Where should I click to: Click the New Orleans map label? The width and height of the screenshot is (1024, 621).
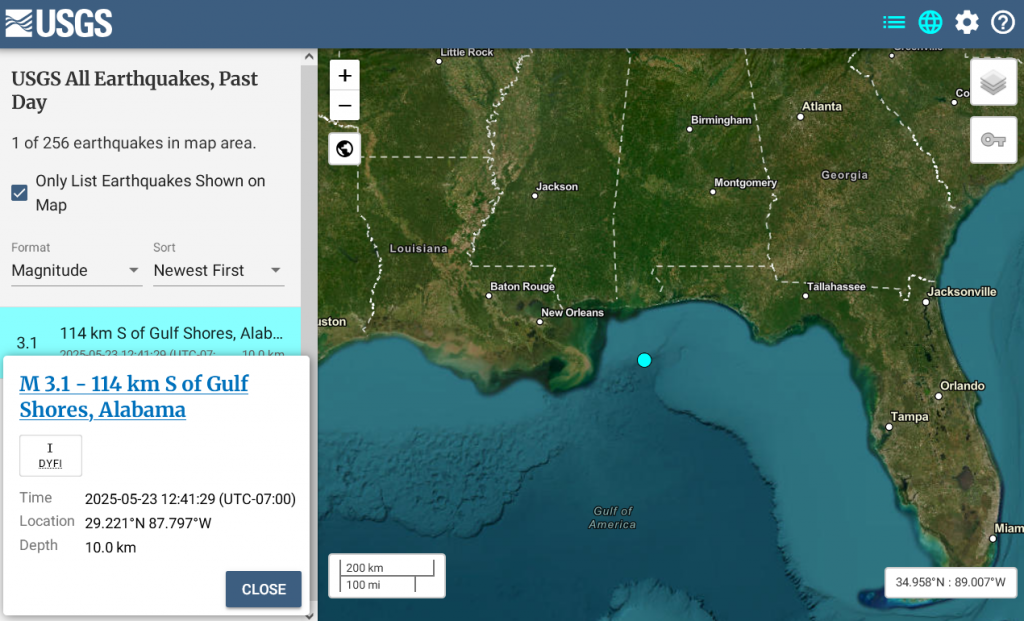click(x=572, y=313)
